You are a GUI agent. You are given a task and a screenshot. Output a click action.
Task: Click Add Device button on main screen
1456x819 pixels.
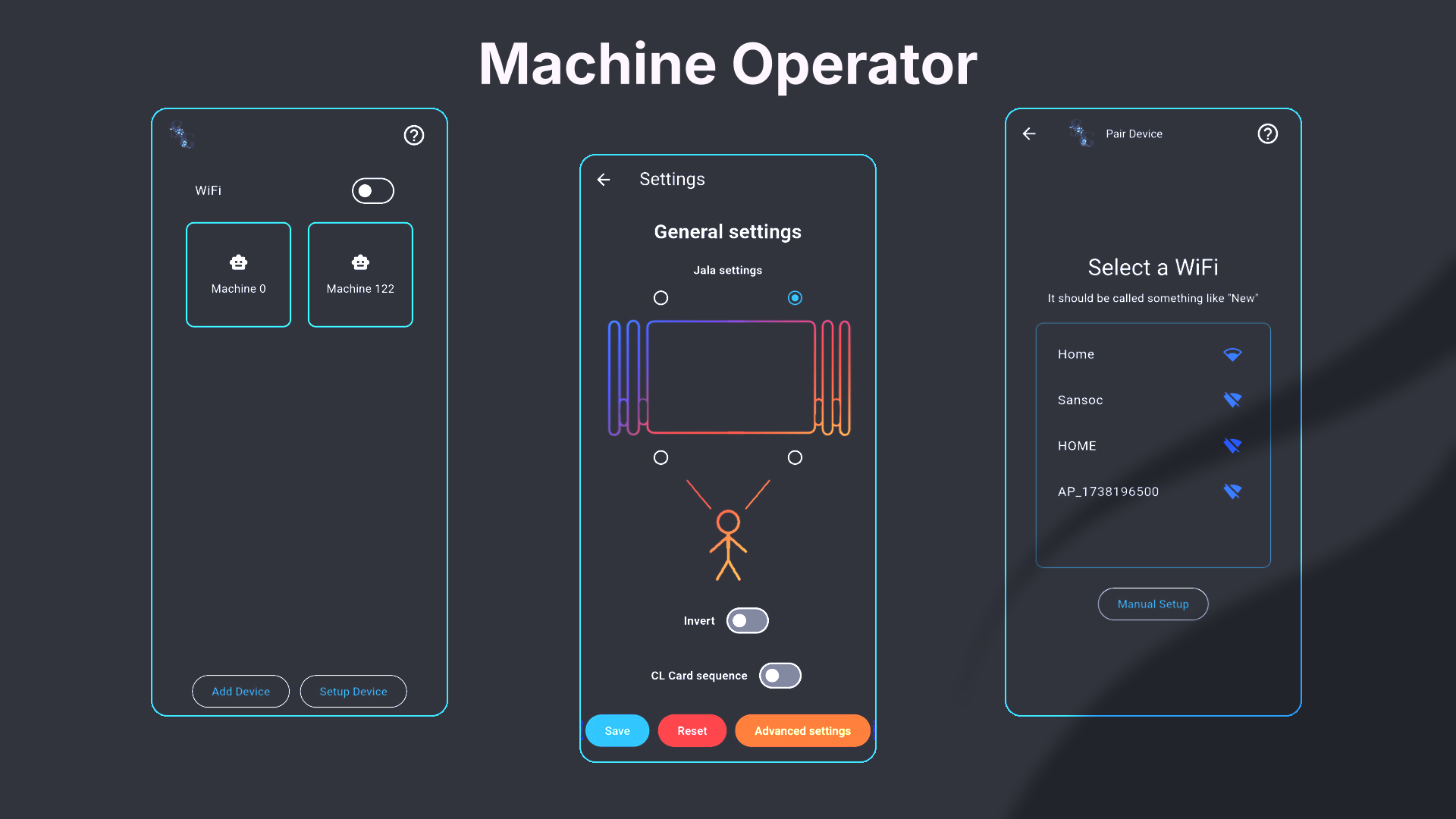pos(240,691)
